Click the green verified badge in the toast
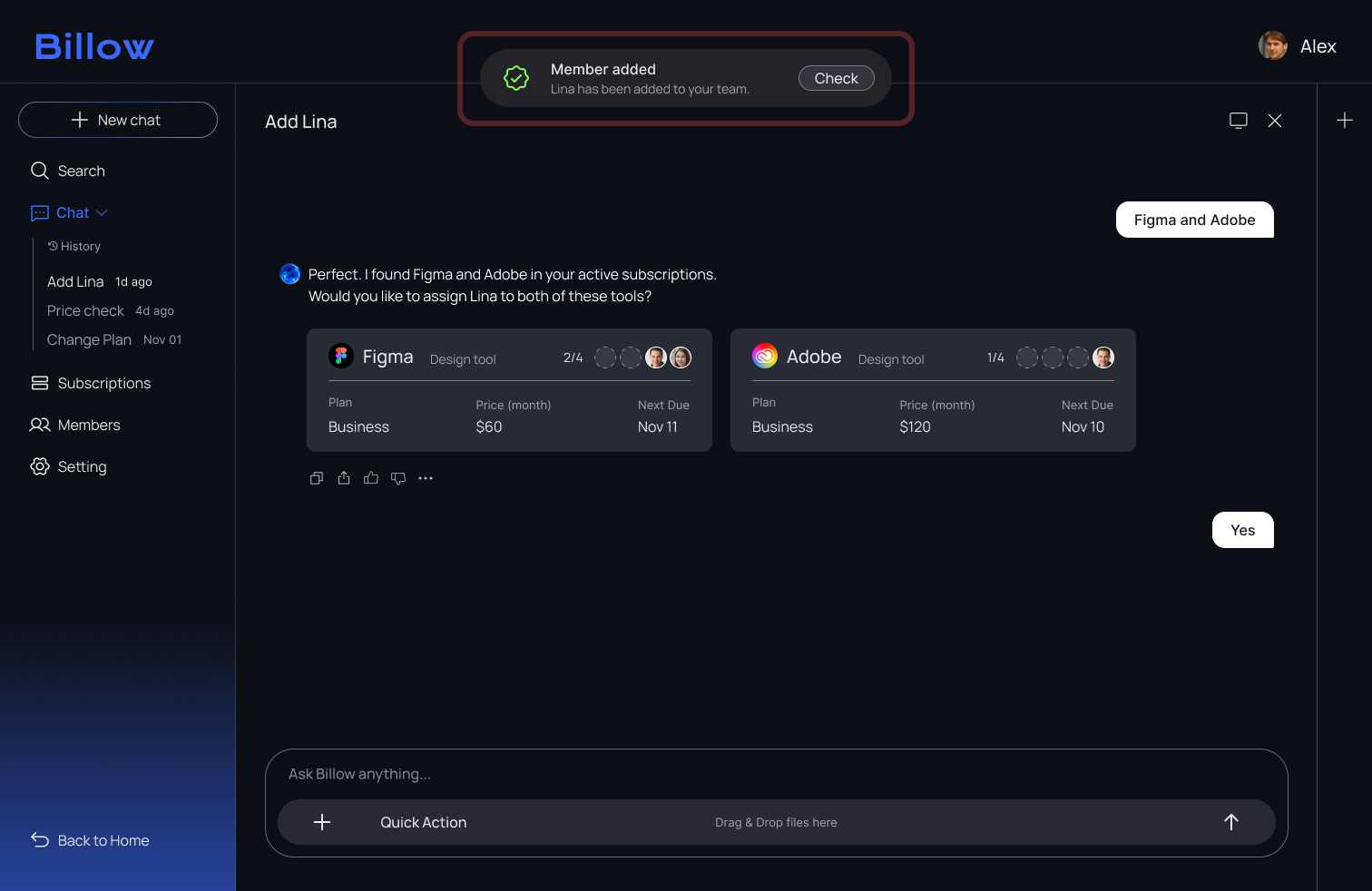The image size is (1372, 891). [516, 78]
